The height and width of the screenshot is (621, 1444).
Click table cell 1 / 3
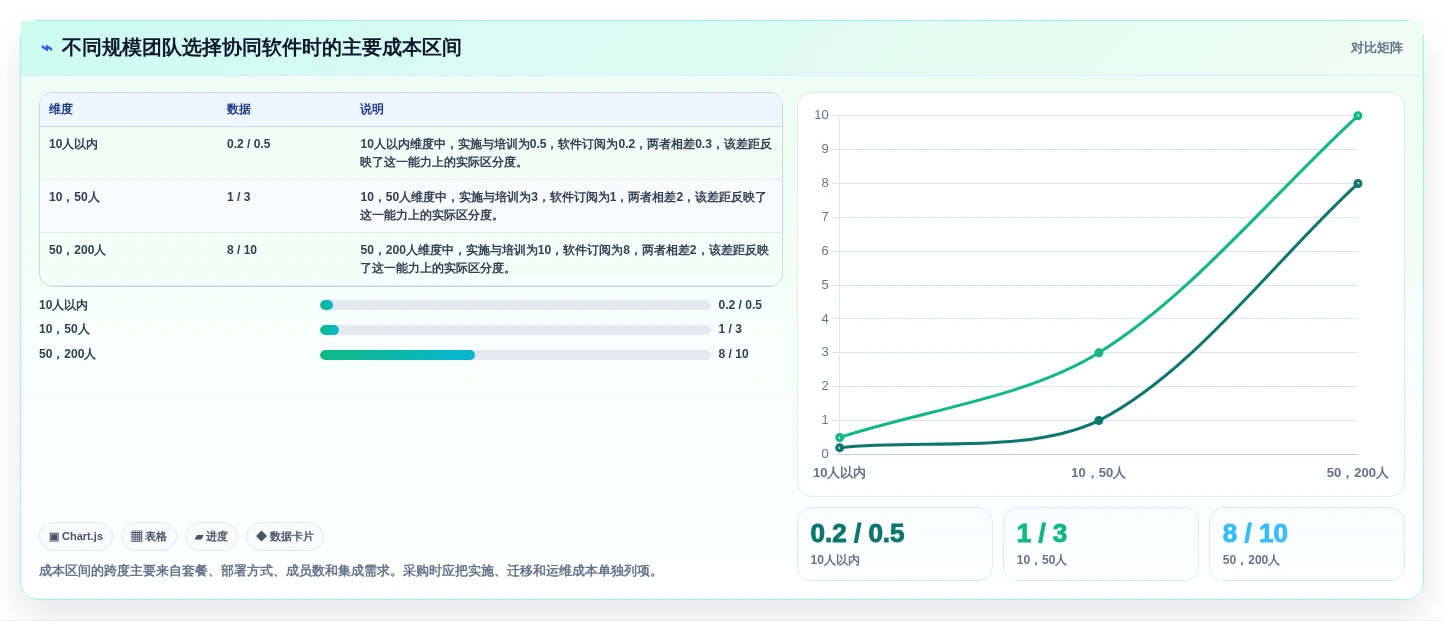pyautogui.click(x=238, y=197)
